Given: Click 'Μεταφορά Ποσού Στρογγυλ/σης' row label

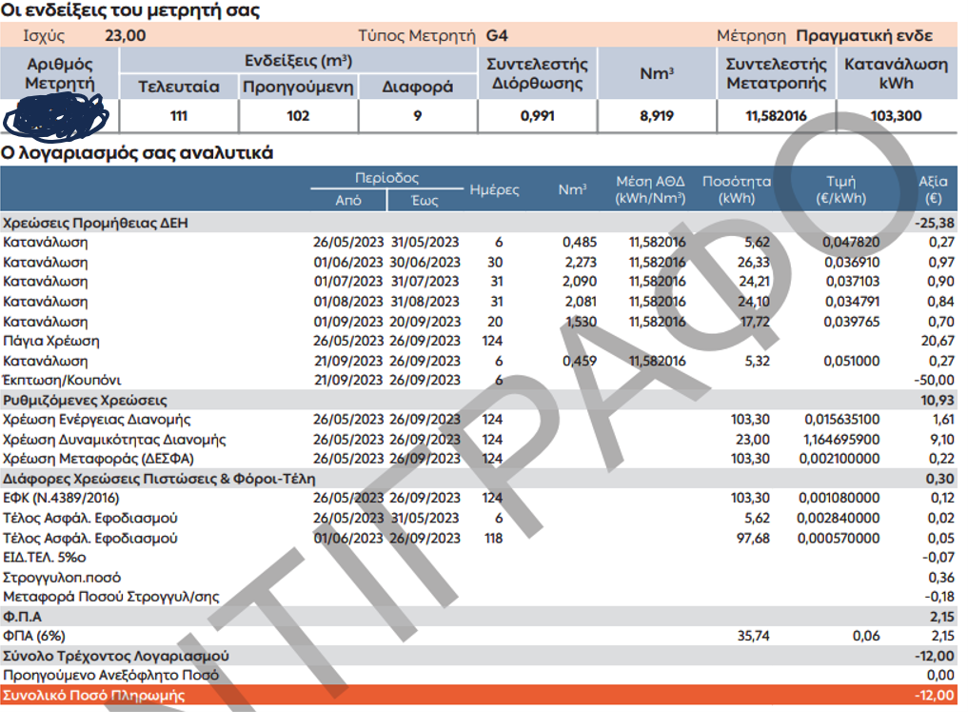Looking at the screenshot, I should 111,597.
